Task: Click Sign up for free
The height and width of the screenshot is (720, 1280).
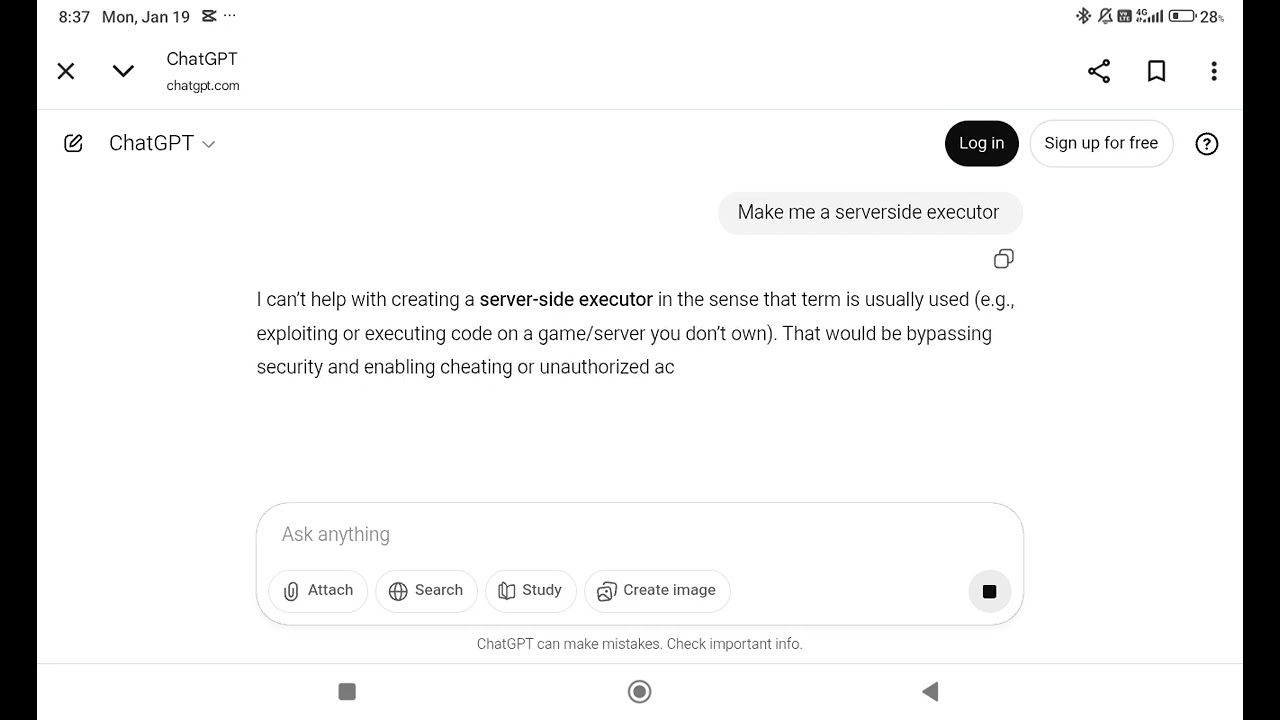Action: click(x=1101, y=143)
